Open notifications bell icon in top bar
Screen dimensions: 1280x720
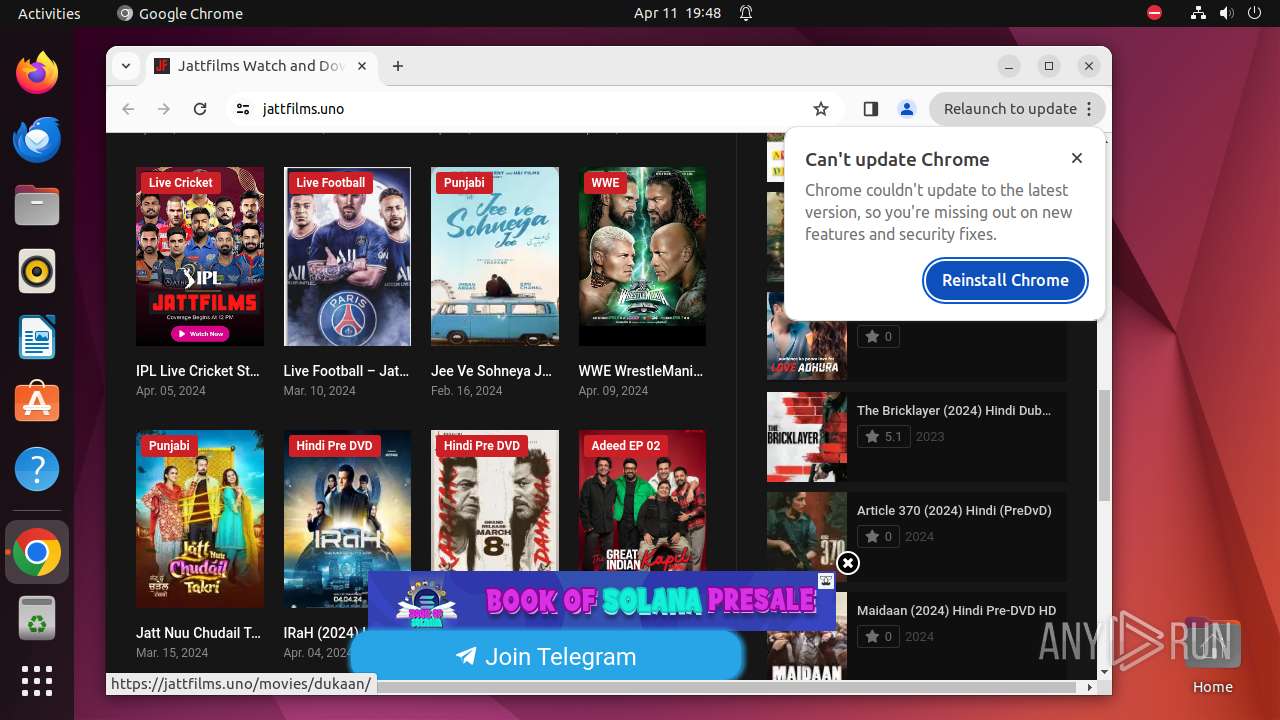746,13
